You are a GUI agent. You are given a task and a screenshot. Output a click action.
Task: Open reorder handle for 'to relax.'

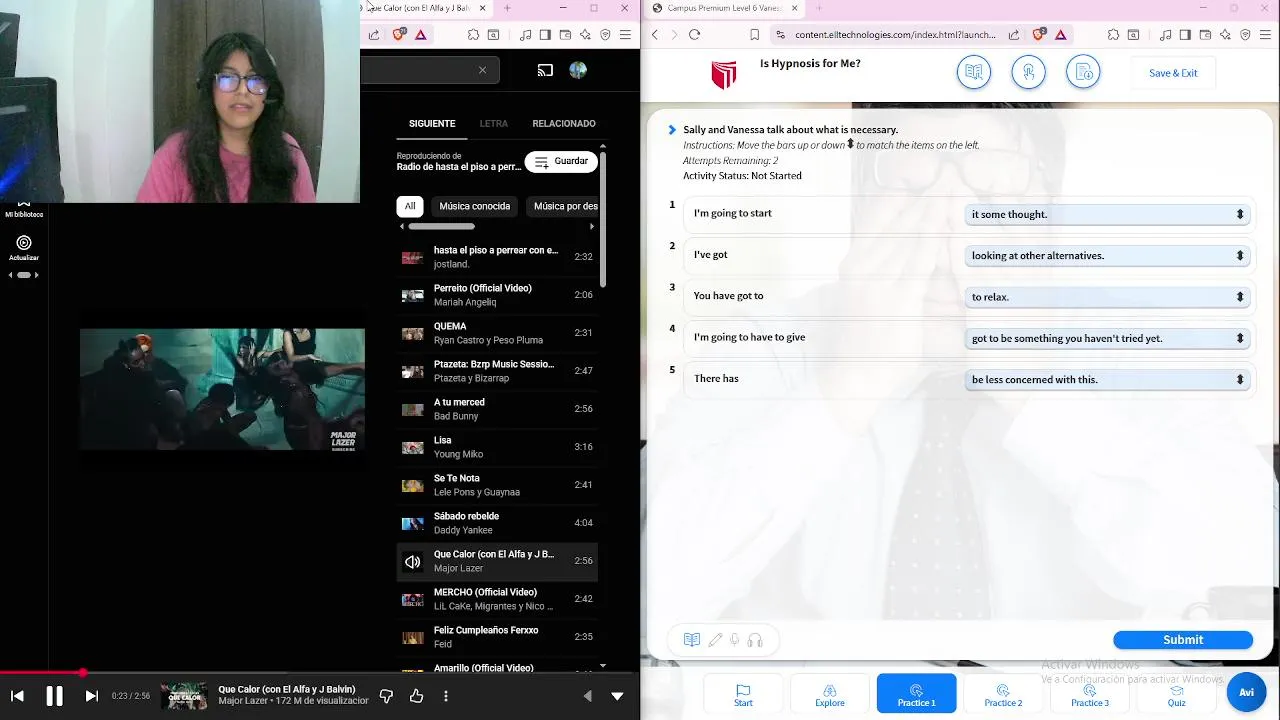coord(1240,297)
